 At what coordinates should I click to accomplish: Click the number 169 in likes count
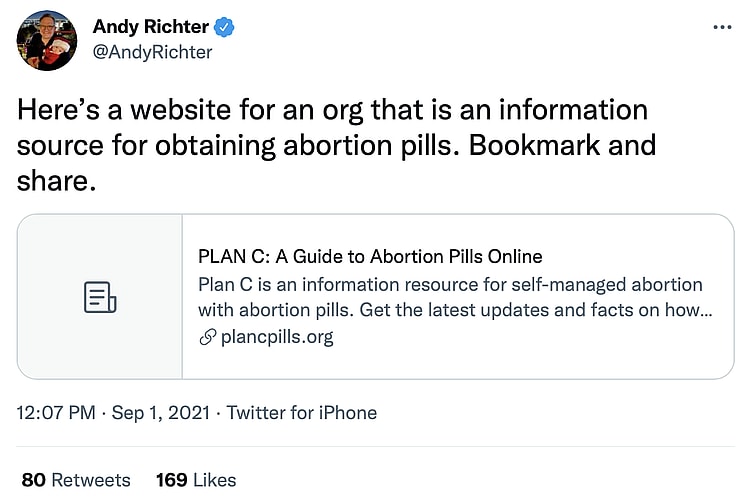tap(172, 480)
